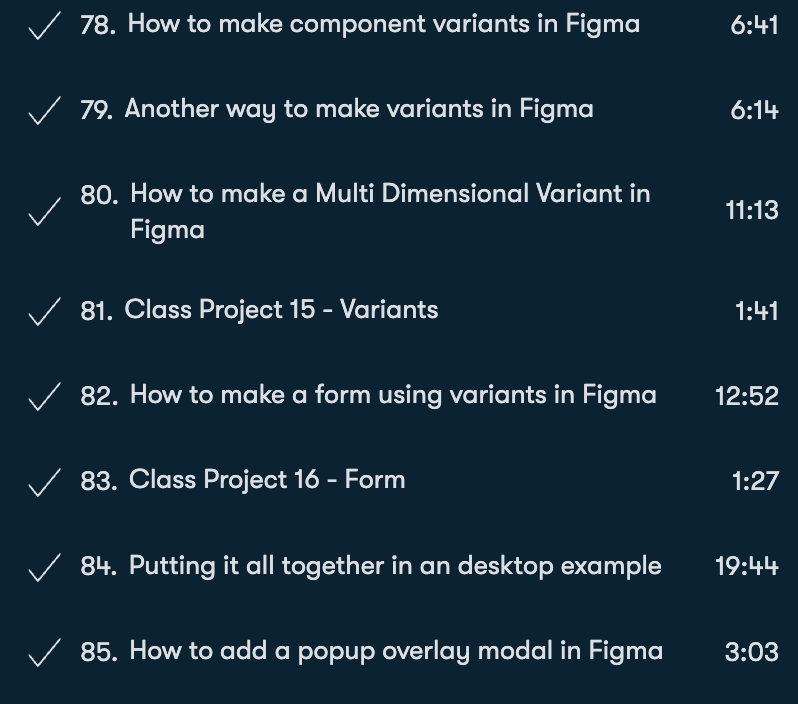The width and height of the screenshot is (798, 704).
Task: Click the 19:44 duration label
Action: coord(746,568)
